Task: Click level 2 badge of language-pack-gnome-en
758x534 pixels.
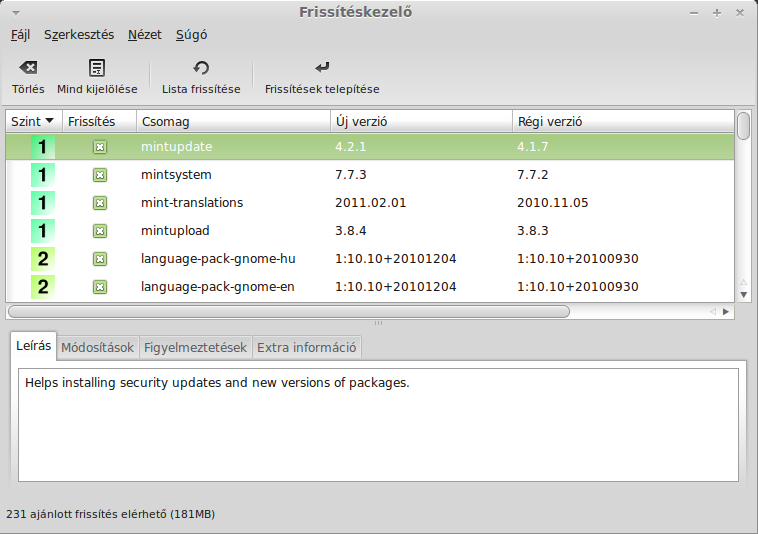Action: [x=43, y=287]
